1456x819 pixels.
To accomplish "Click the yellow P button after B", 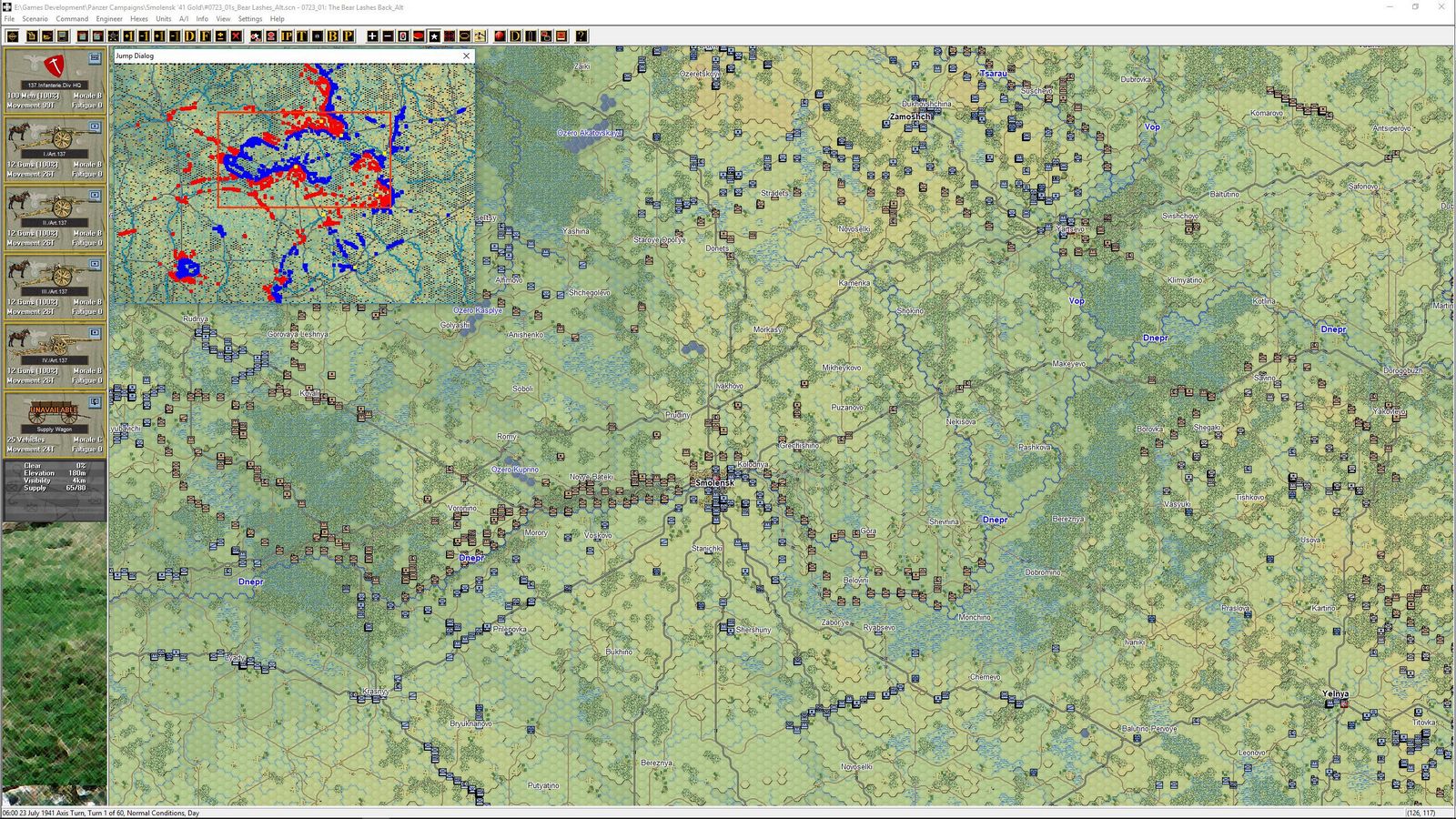I will pos(349,36).
